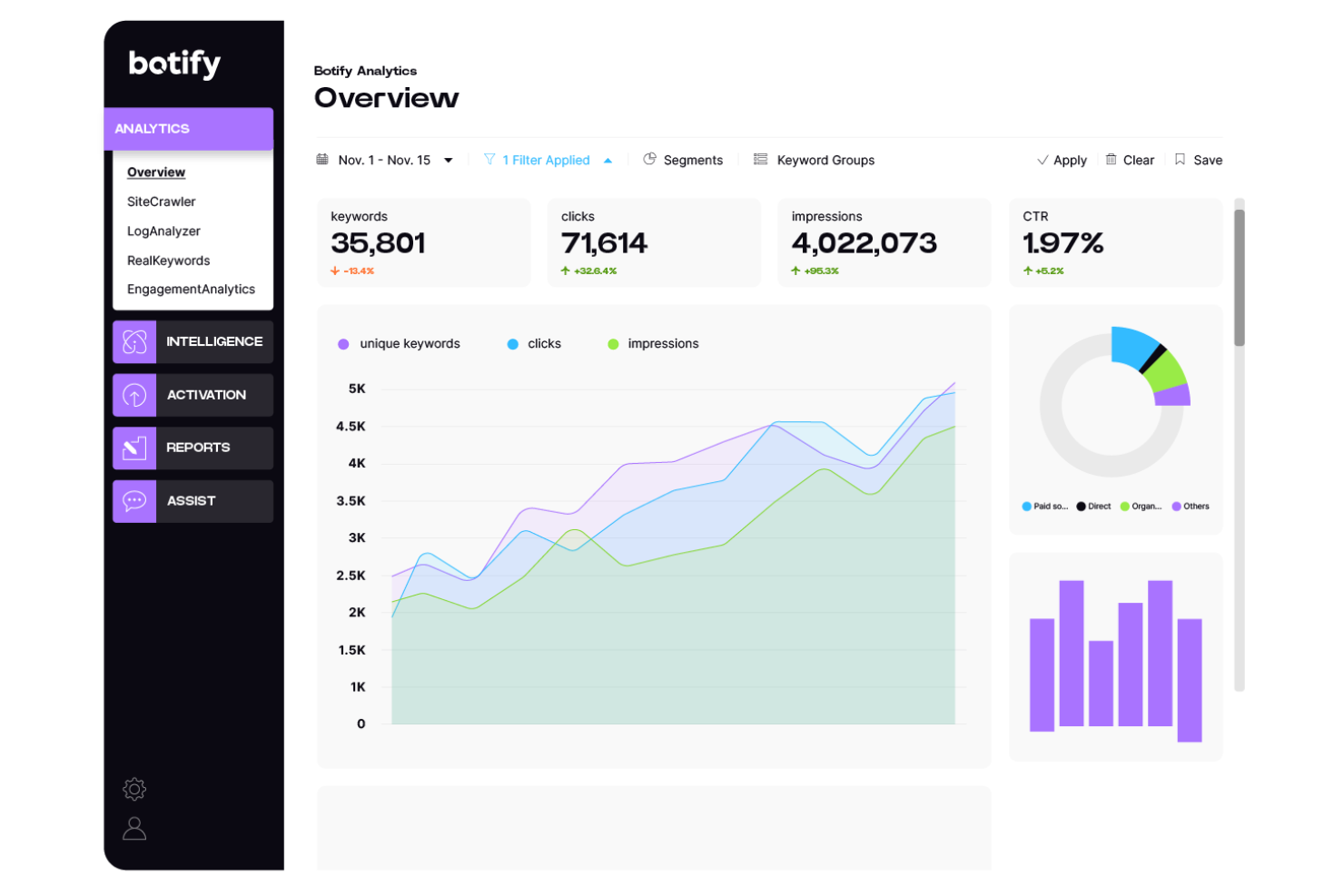Click the clicks 71,614 card
This screenshot has width=1344, height=896.
coord(654,242)
